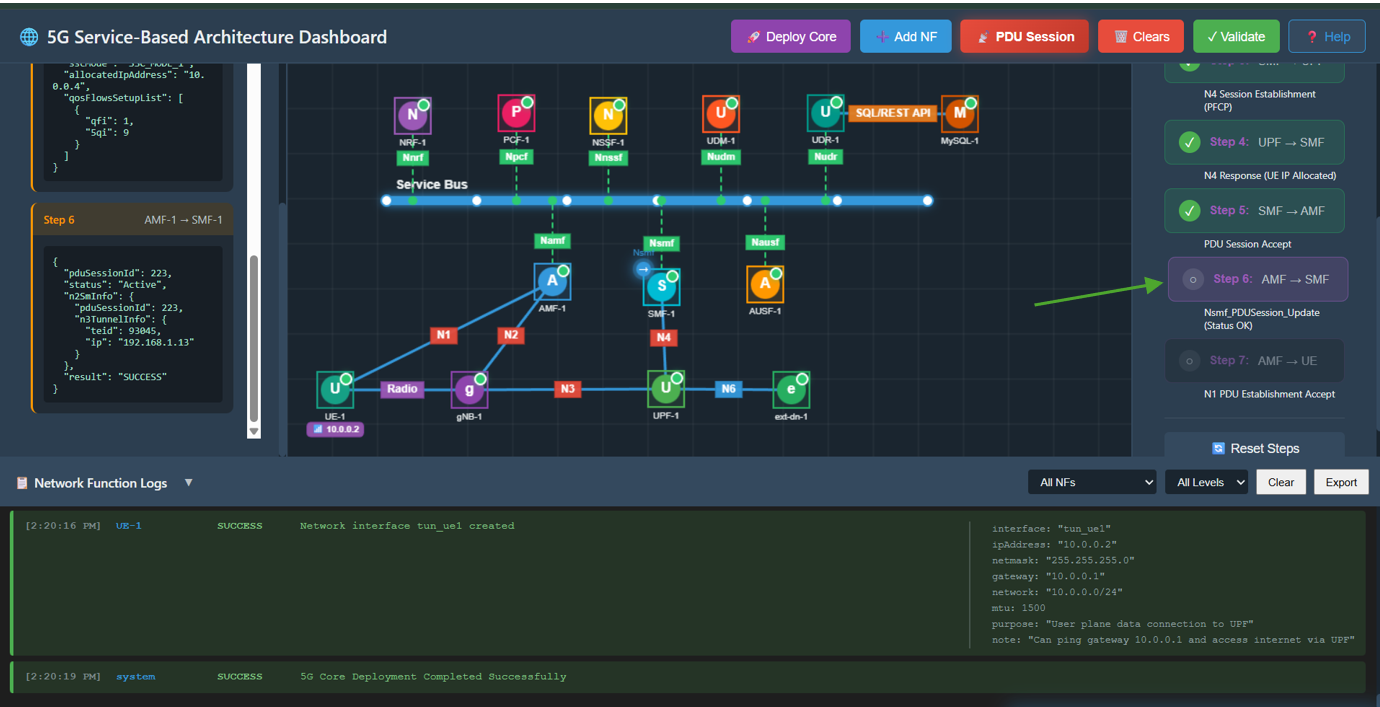Image resolution: width=1380 pixels, height=707 pixels.
Task: Click the NRF-1 network function node
Action: [412, 116]
